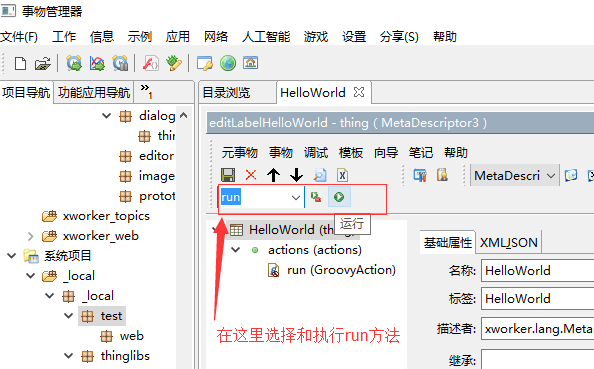Switch to the 项目导航 tab
This screenshot has width=594, height=369.
26,92
